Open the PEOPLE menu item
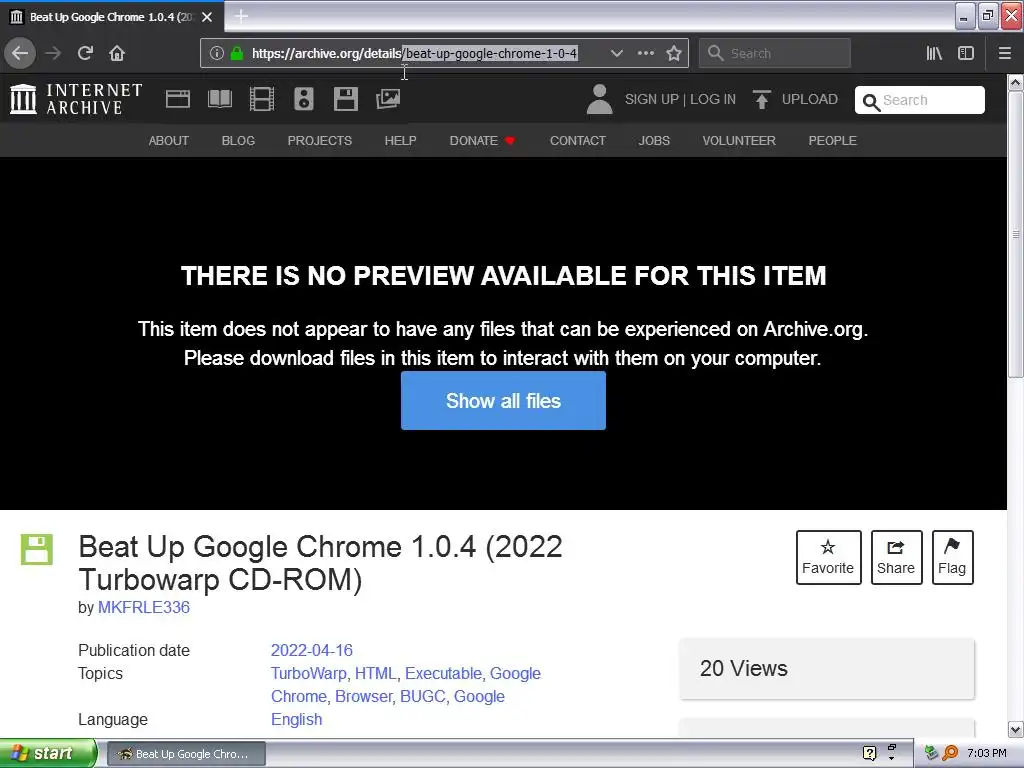Image resolution: width=1024 pixels, height=768 pixels. pyautogui.click(x=832, y=140)
